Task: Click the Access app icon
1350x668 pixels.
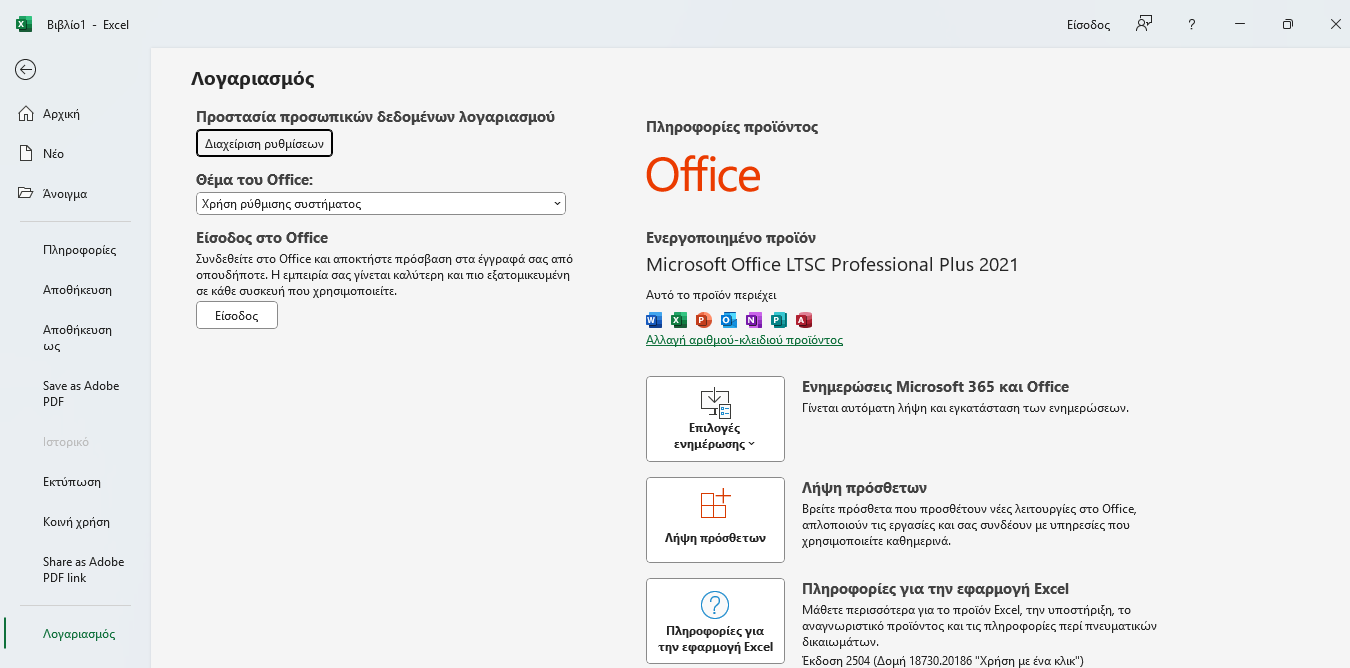Action: tap(804, 320)
